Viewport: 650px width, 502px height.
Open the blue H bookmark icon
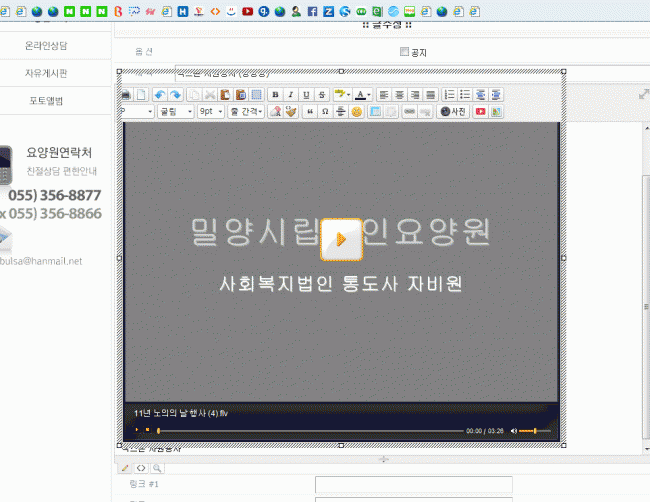pyautogui.click(x=183, y=11)
